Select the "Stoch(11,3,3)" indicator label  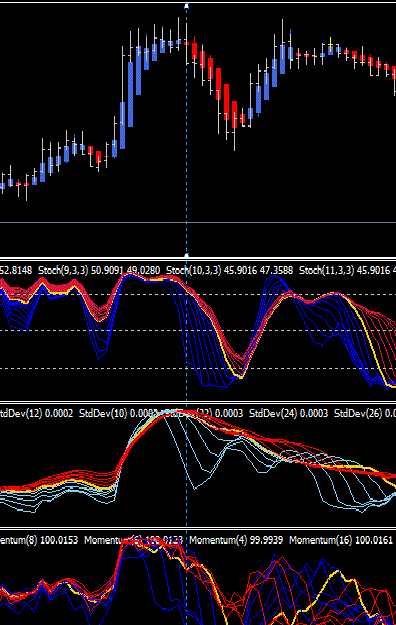tap(327, 270)
